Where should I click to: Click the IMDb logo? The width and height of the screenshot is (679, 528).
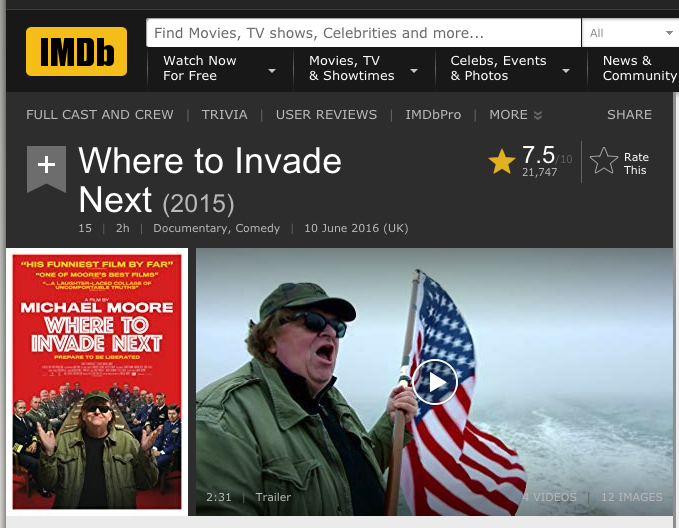pyautogui.click(x=76, y=52)
